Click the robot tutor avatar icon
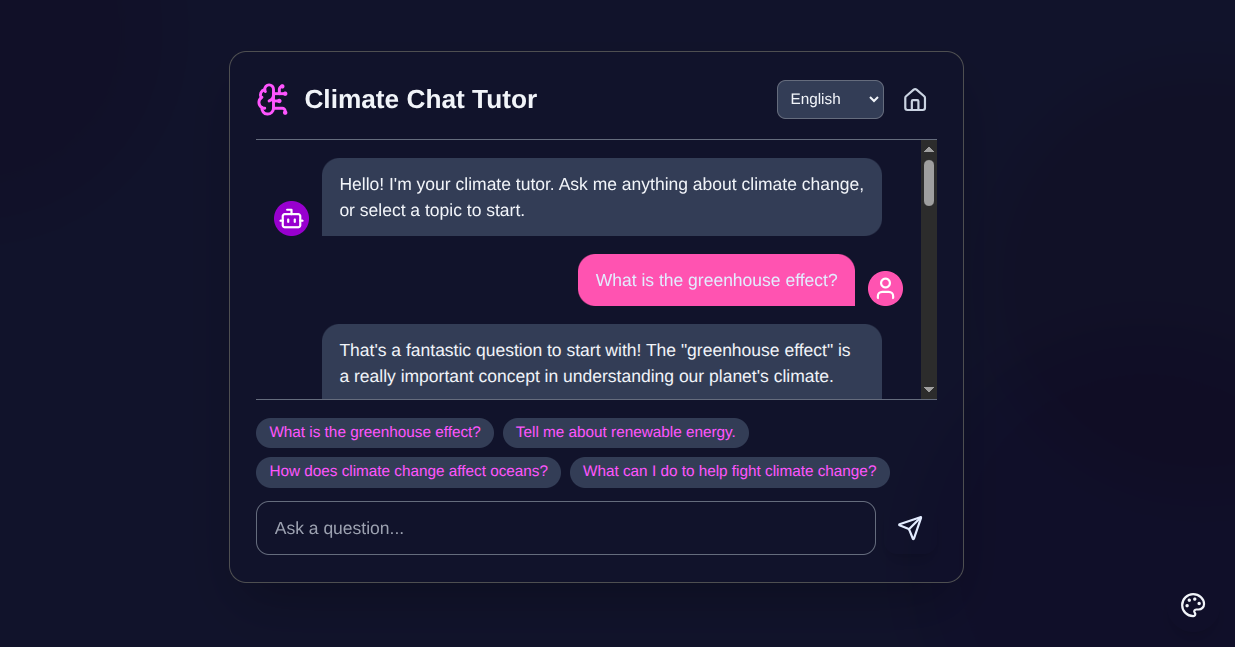The width and height of the screenshot is (1235, 647). 291,218
